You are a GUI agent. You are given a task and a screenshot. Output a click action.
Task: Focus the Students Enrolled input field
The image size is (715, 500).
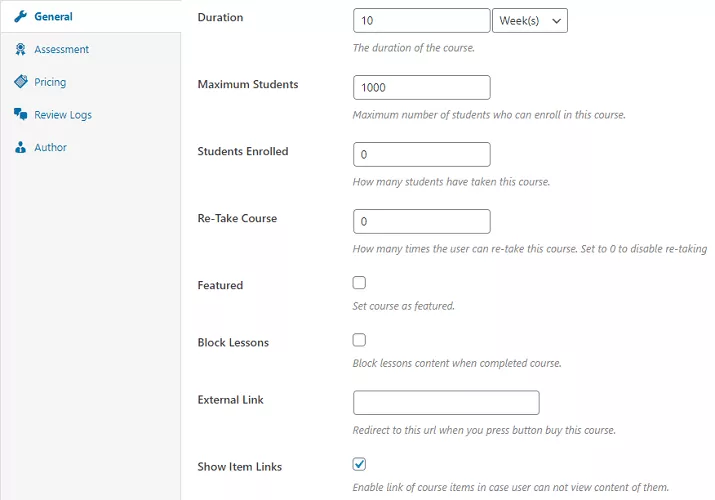point(421,154)
